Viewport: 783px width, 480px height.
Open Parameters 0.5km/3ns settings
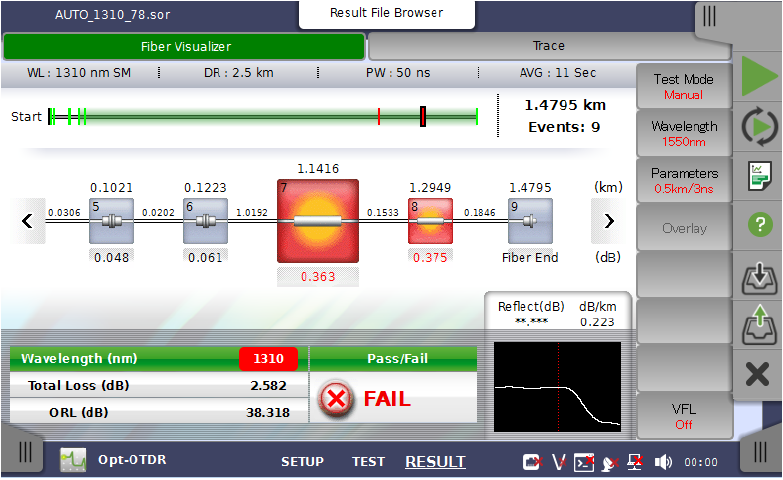pos(684,181)
